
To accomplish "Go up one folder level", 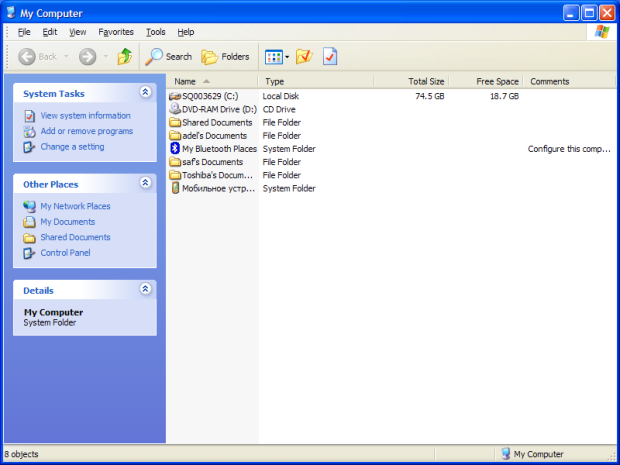I will pos(125,57).
